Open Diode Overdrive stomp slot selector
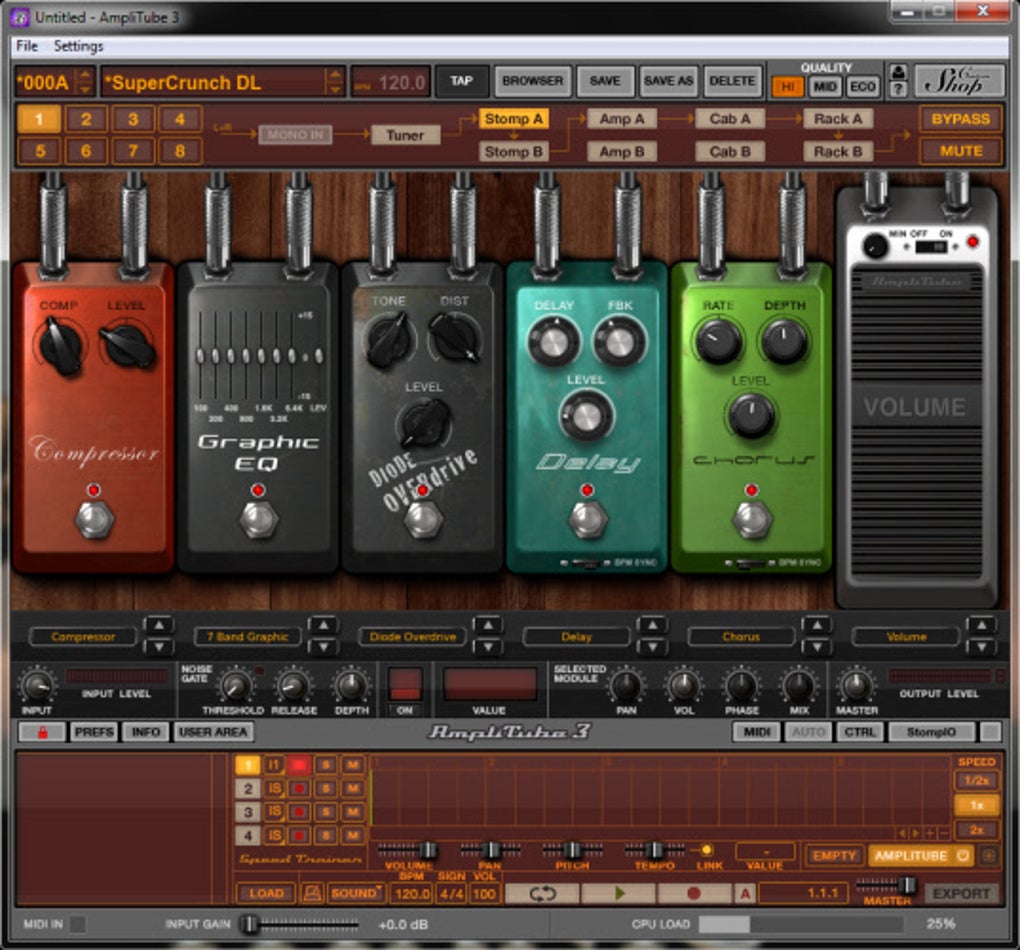The height and width of the screenshot is (950, 1020). tap(412, 636)
